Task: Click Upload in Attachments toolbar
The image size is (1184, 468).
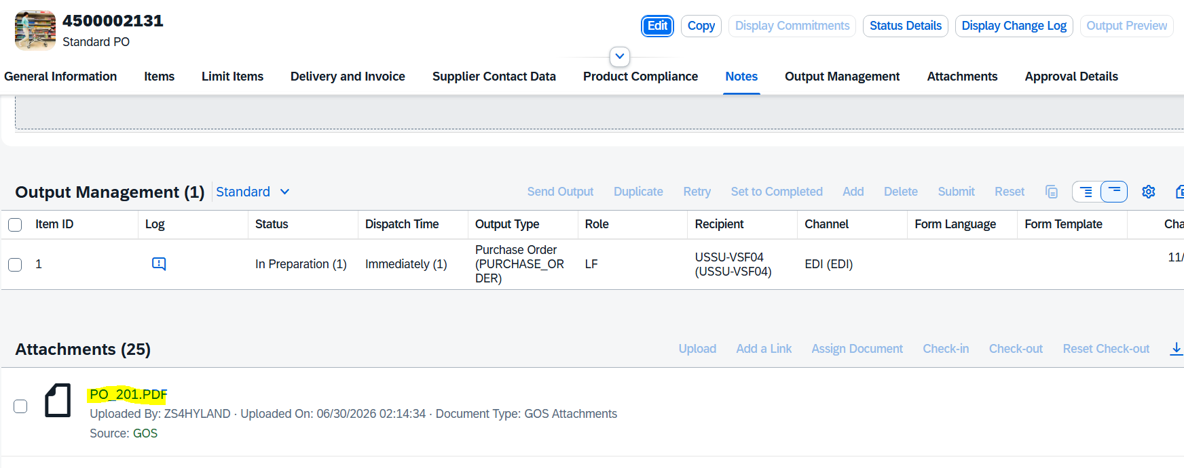Action: pyautogui.click(x=697, y=349)
